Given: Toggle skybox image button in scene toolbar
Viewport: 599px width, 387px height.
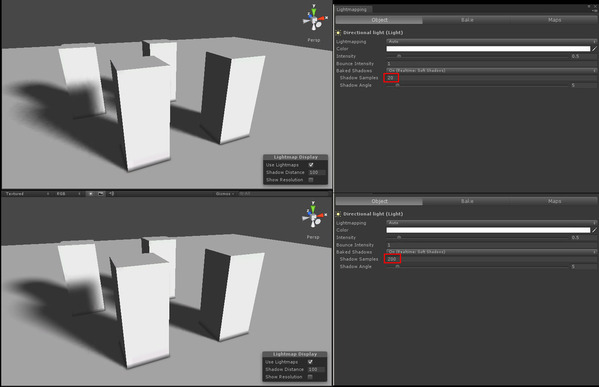Looking at the screenshot, I should 100,194.
